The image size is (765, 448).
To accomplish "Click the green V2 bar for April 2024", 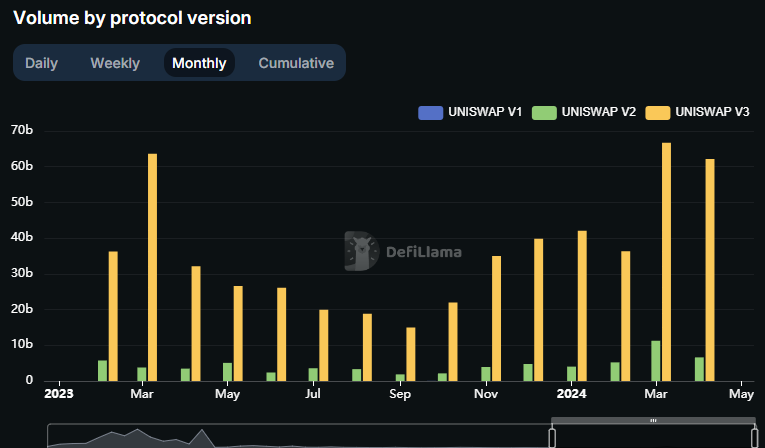I will click(700, 369).
